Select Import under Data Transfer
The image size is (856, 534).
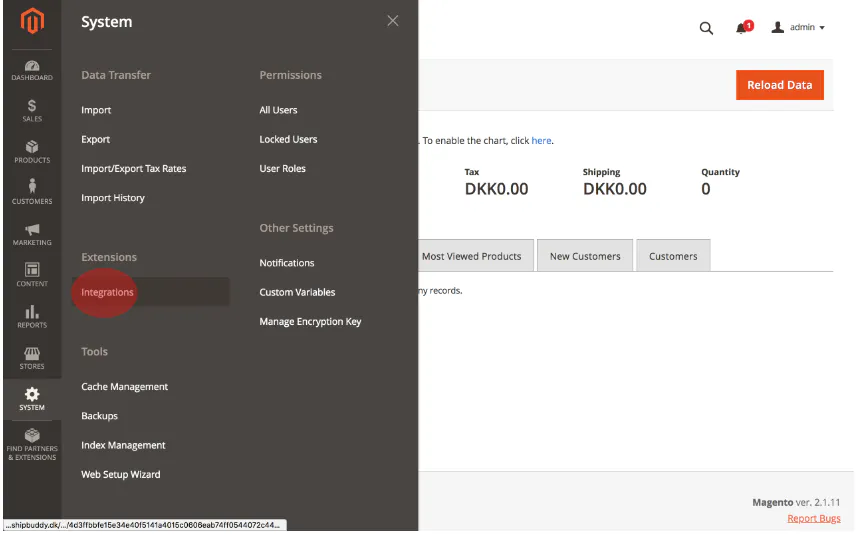tap(96, 110)
